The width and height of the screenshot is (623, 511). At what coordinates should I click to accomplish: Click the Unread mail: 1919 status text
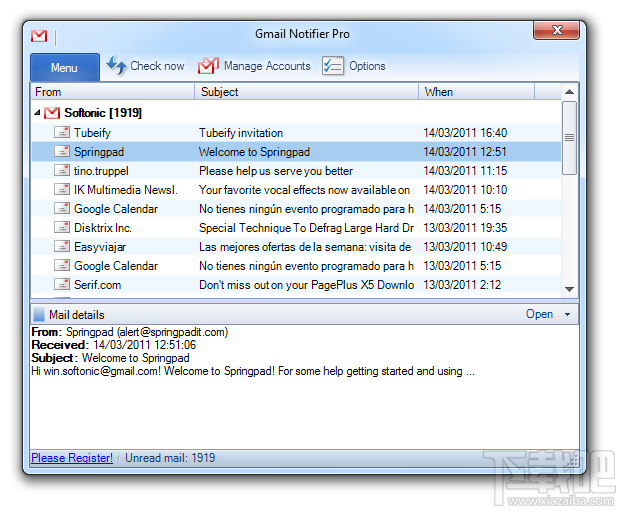coord(170,458)
